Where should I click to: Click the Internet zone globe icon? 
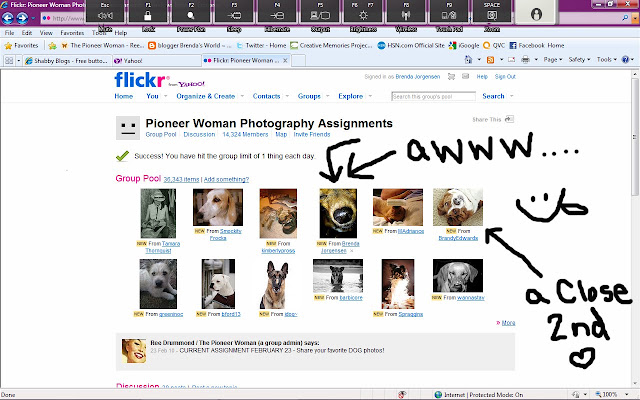pos(438,394)
